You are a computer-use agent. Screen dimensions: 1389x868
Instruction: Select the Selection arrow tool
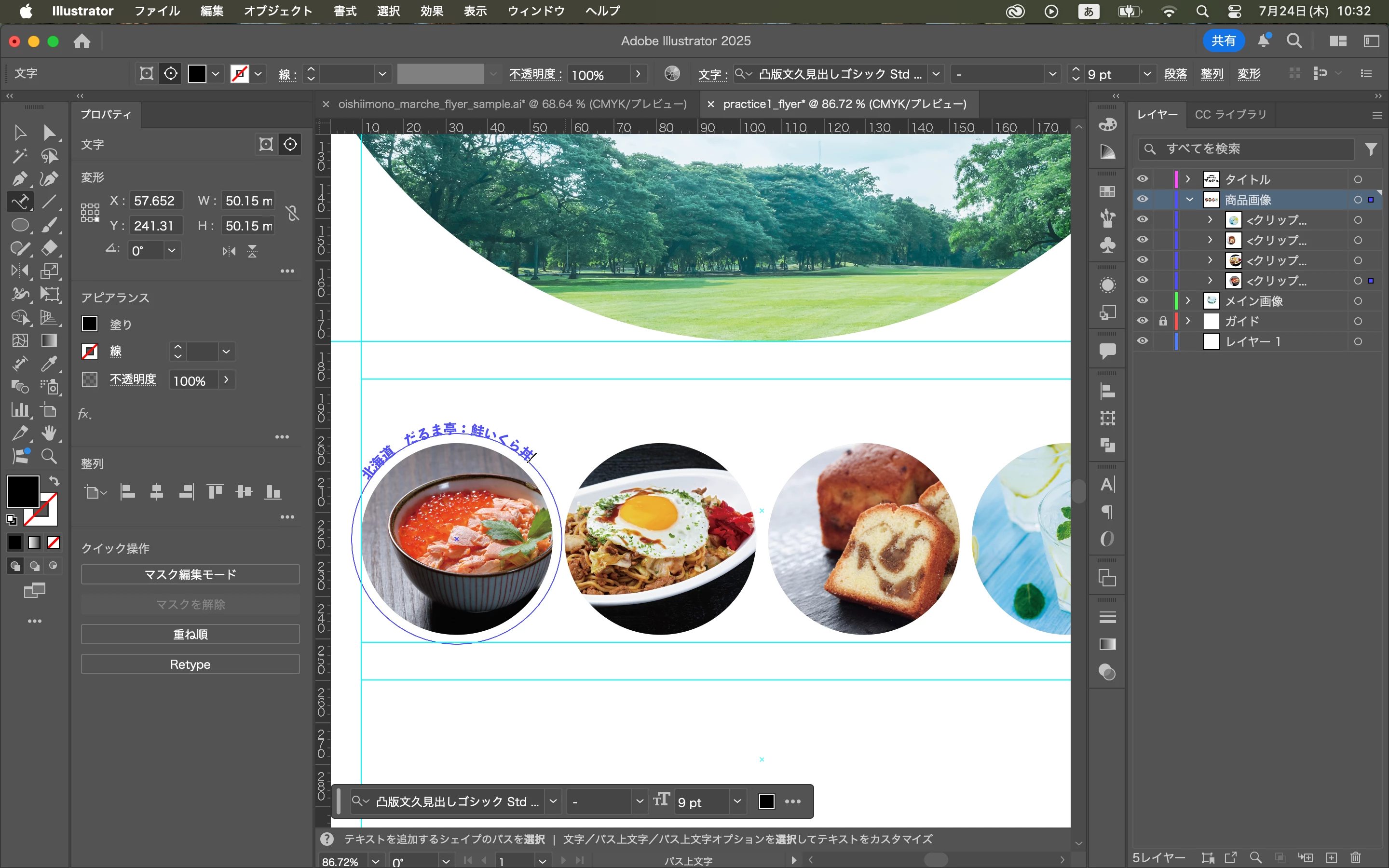[x=20, y=133]
